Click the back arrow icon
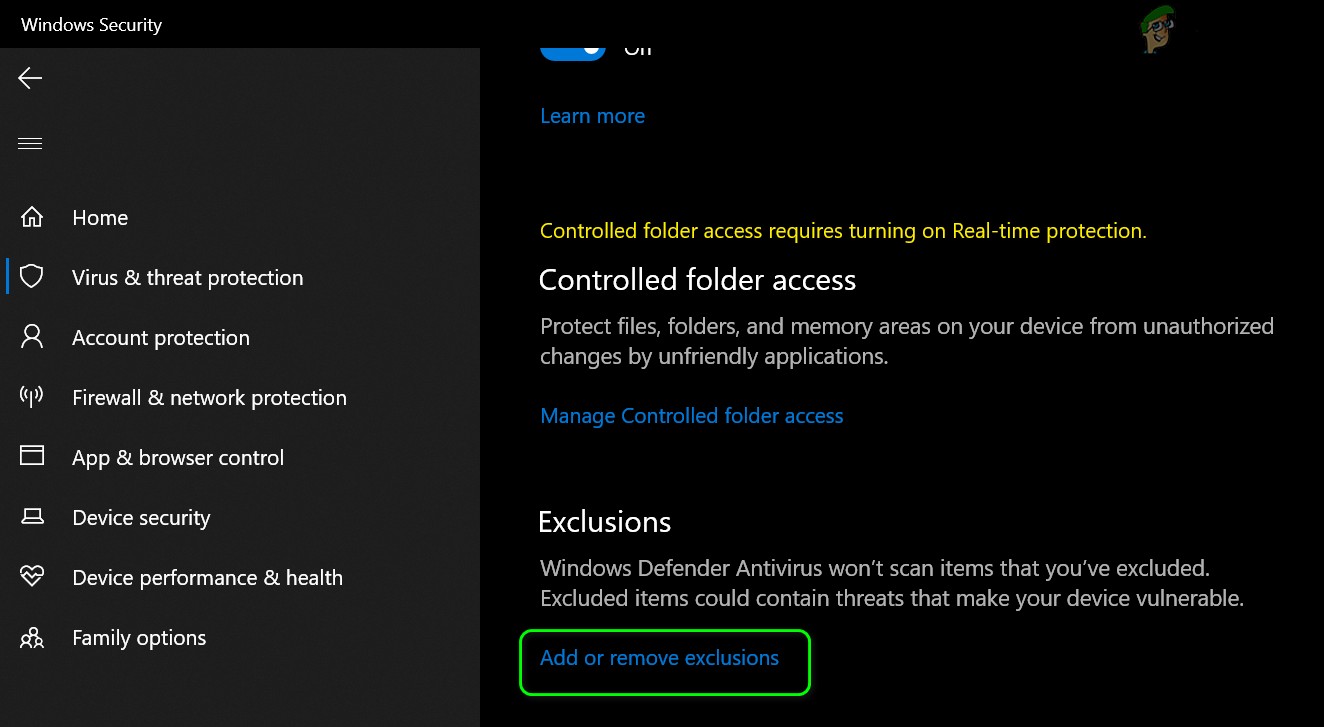The height and width of the screenshot is (727, 1324). click(30, 78)
